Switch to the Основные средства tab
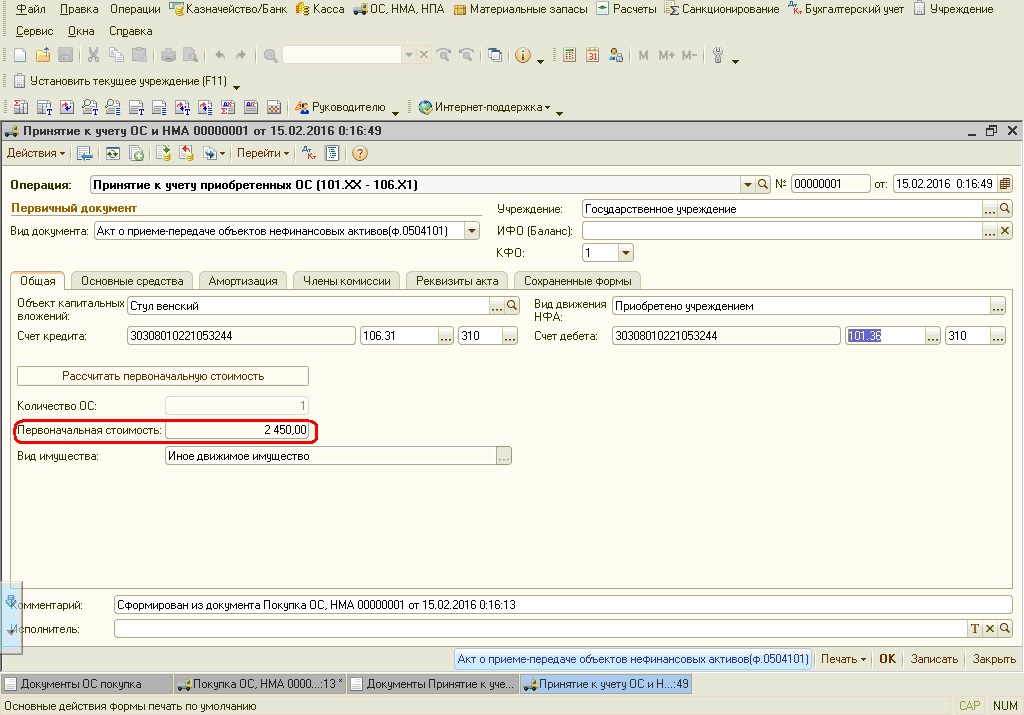The image size is (1024, 715). pyautogui.click(x=132, y=281)
